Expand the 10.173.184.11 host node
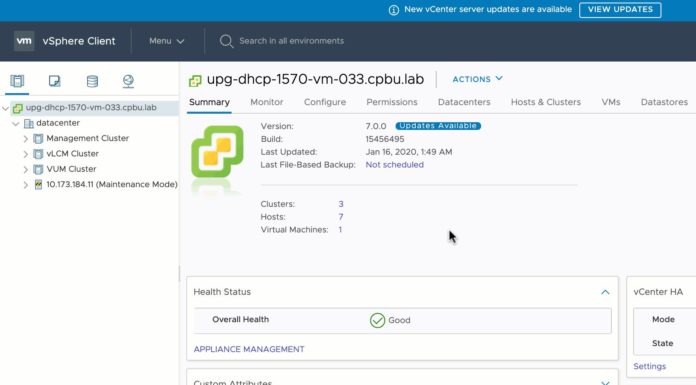Image resolution: width=696 pixels, height=385 pixels. click(26, 185)
